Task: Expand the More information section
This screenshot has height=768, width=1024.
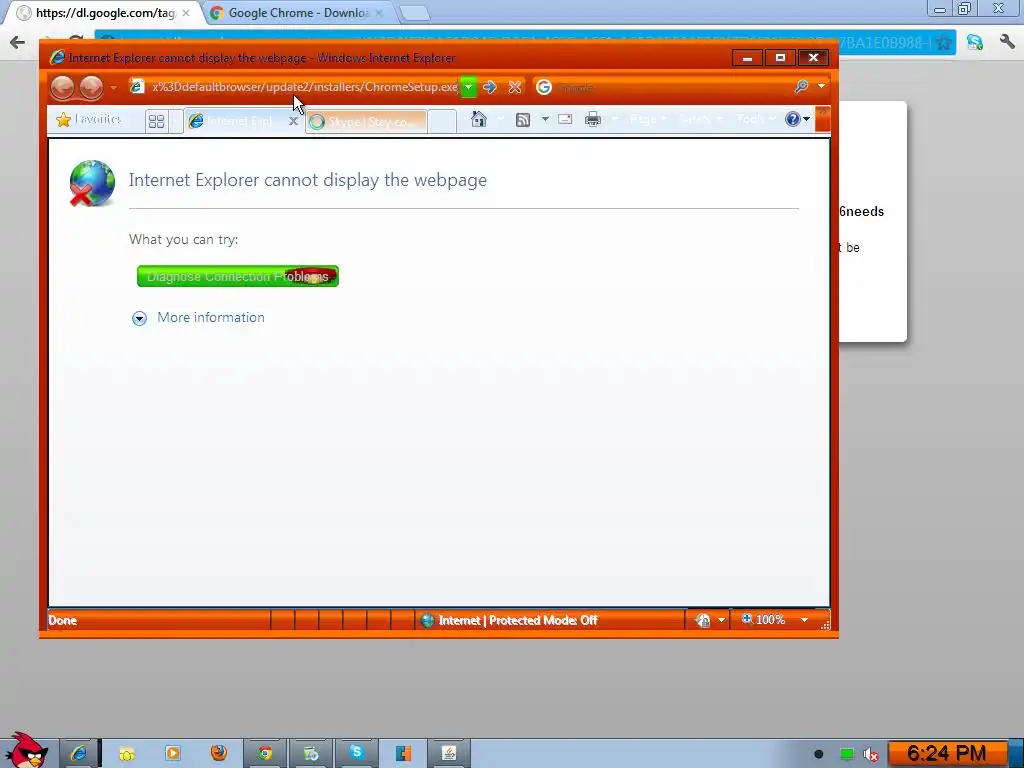Action: (139, 318)
